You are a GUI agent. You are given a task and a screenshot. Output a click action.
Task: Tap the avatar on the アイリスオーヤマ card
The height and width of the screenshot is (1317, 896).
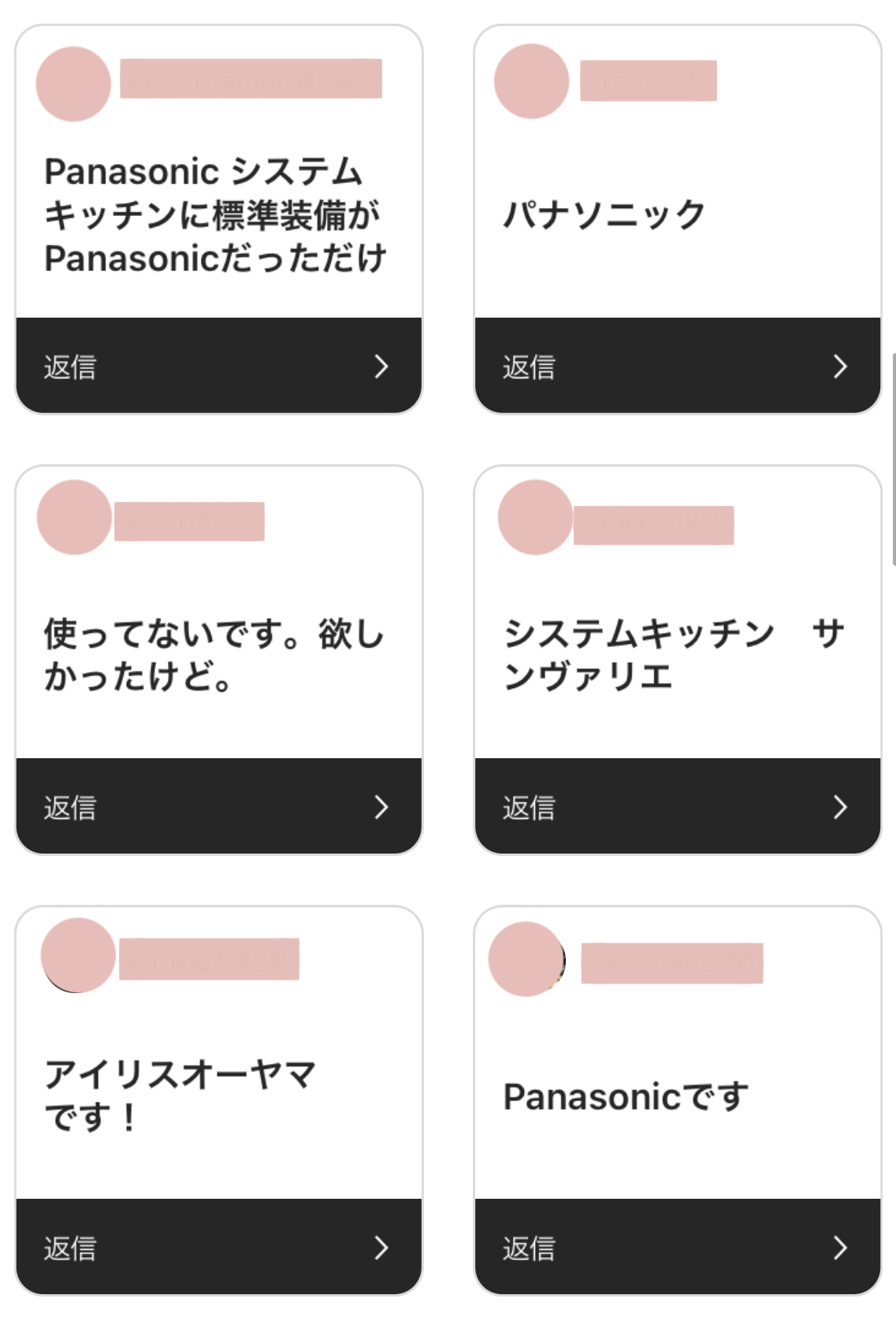point(78,954)
